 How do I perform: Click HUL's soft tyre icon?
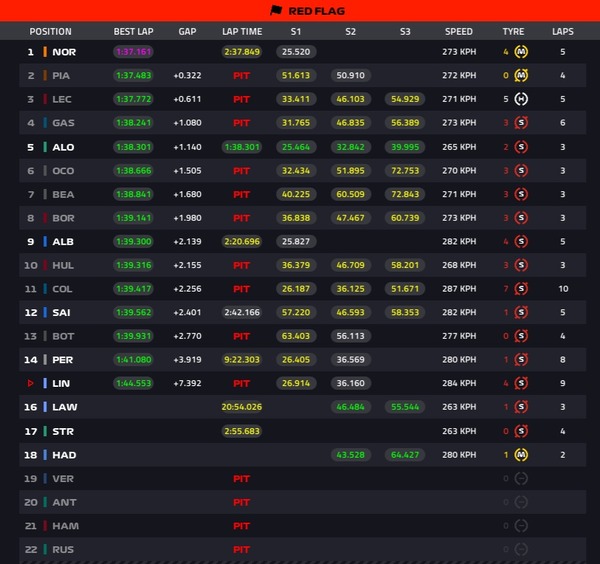[x=521, y=265]
